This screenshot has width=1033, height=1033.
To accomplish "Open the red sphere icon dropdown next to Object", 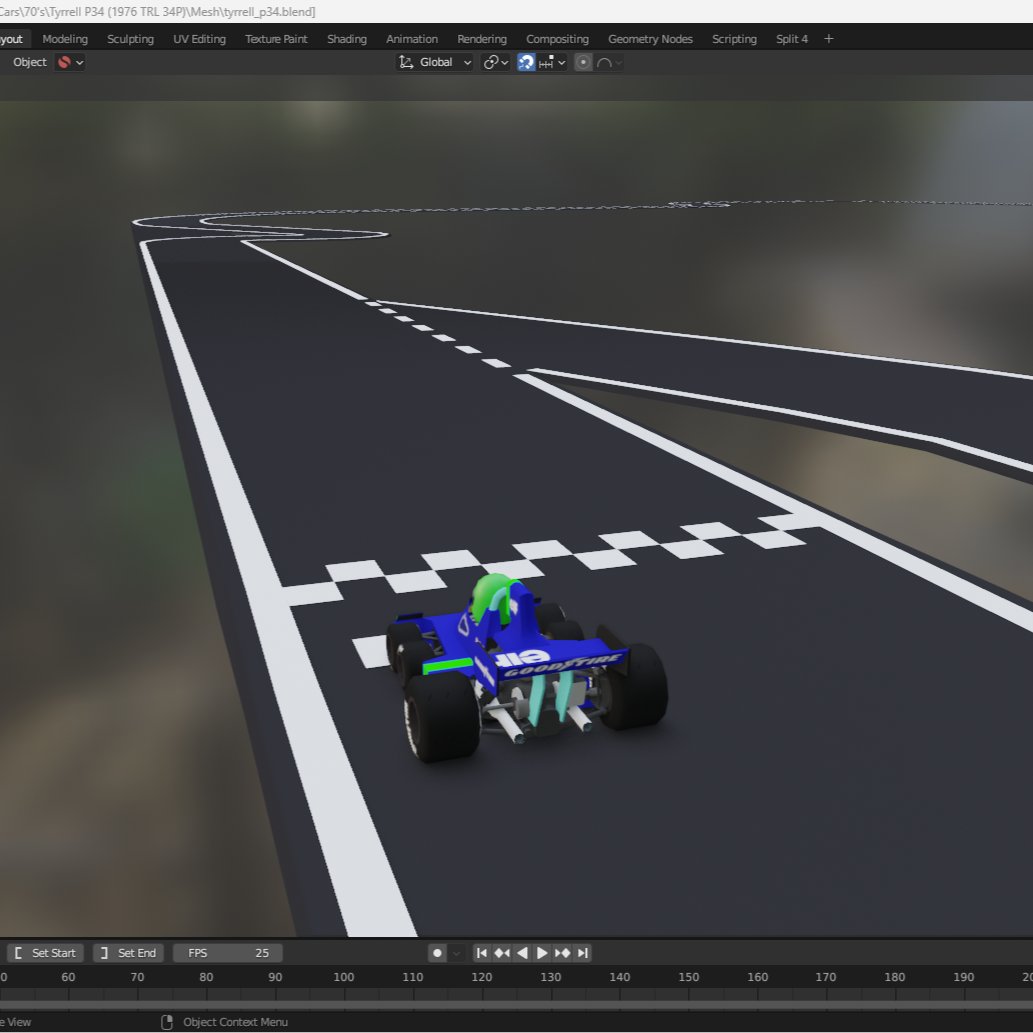I will [70, 62].
